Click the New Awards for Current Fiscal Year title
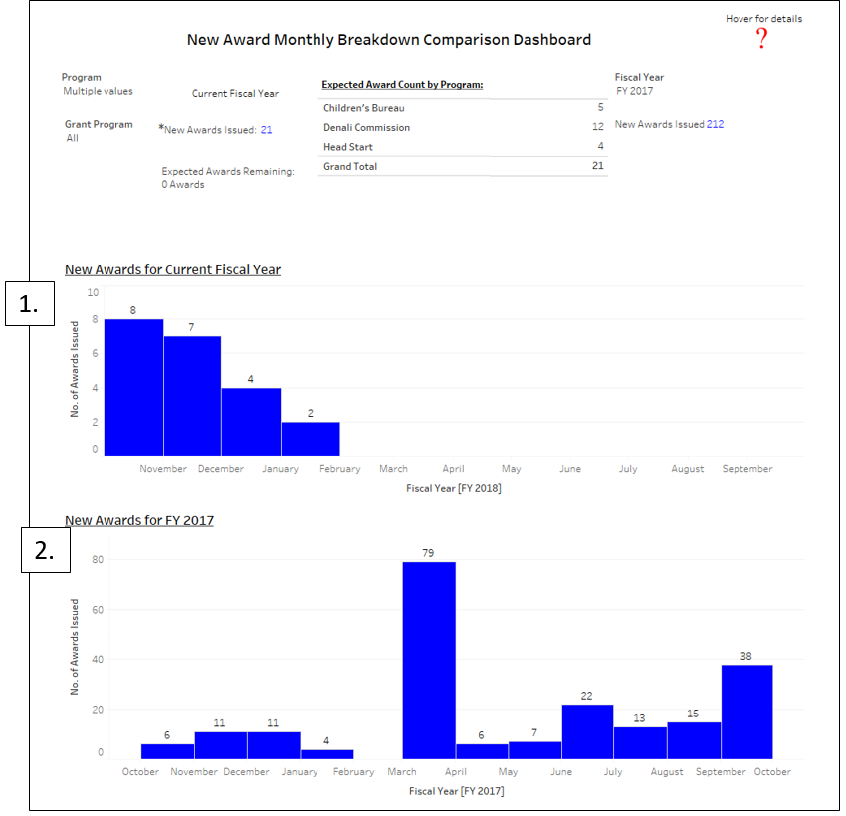The width and height of the screenshot is (846, 816). [x=173, y=270]
